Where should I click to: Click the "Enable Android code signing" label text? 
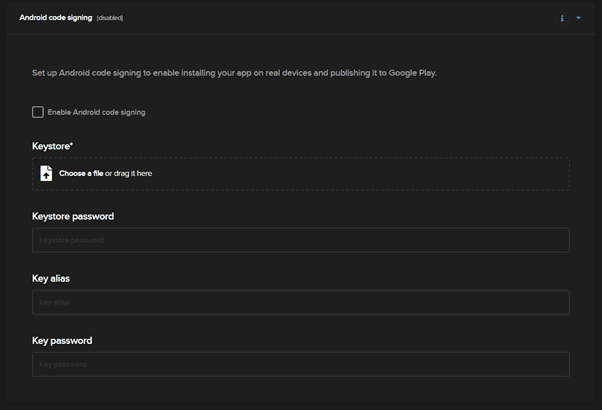point(96,112)
